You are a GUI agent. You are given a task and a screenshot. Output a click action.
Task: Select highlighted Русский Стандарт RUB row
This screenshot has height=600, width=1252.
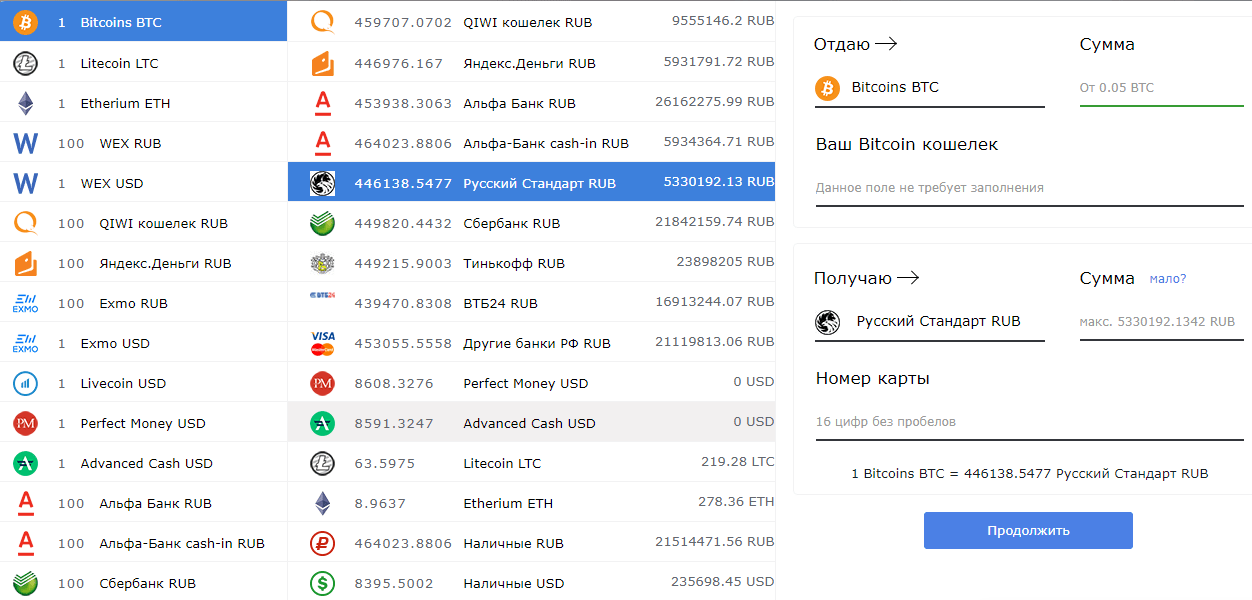point(531,183)
